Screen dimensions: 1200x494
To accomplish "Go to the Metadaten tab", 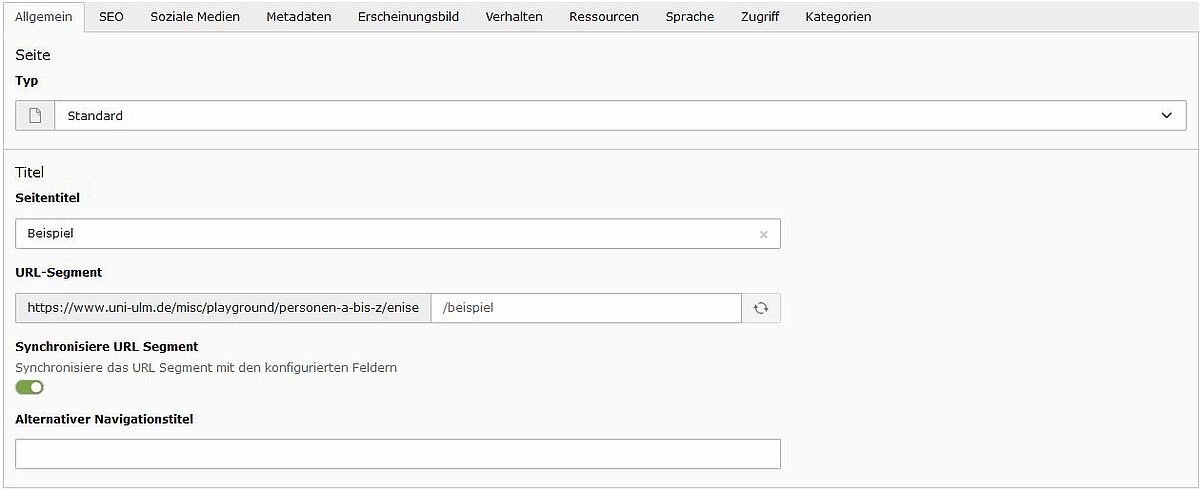I will click(x=299, y=17).
